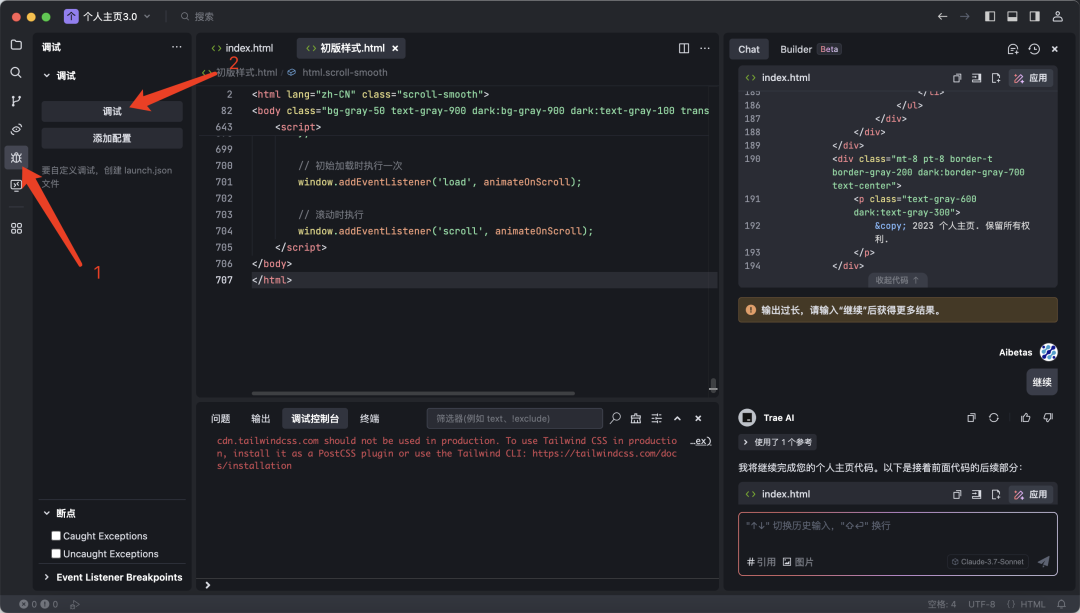
Task: Open debug console filter settings icon
Action: click(x=656, y=418)
